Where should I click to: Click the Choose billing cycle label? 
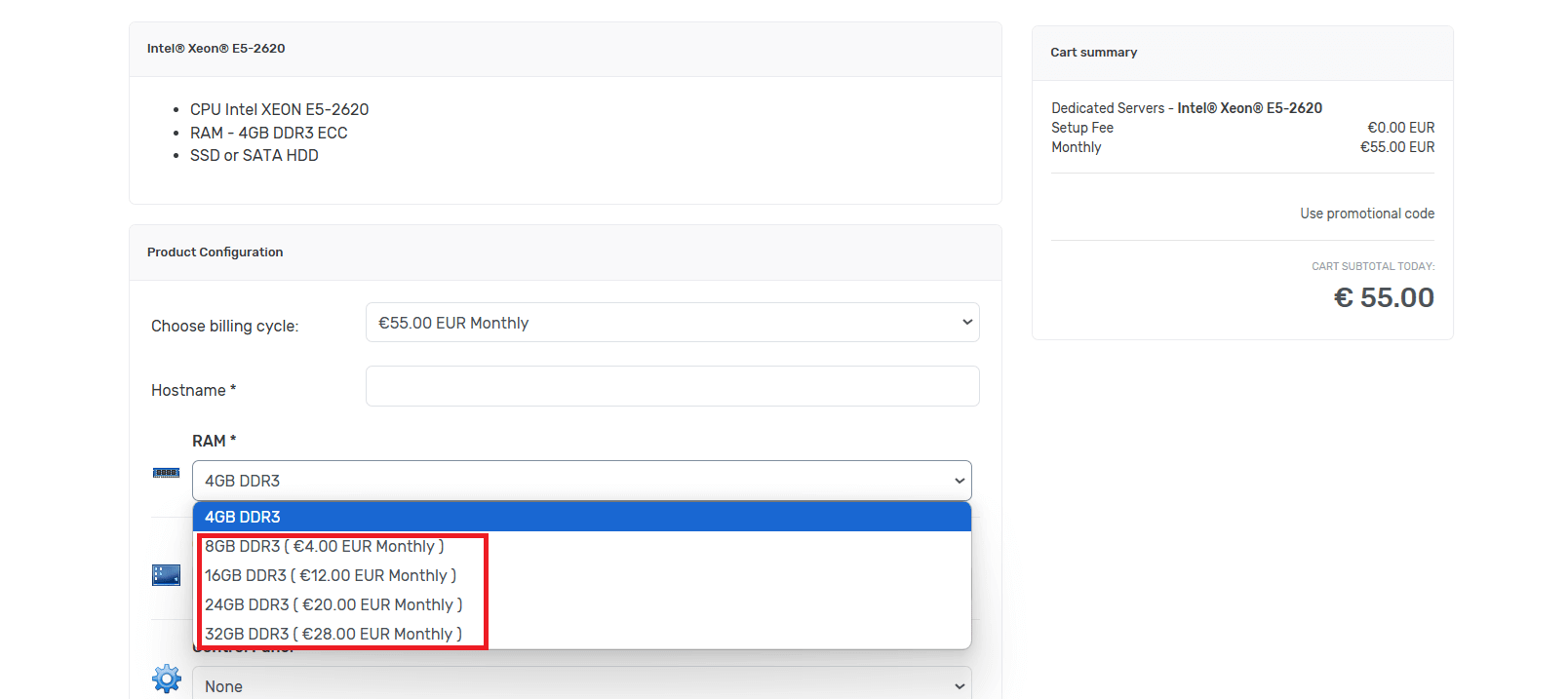pos(224,326)
